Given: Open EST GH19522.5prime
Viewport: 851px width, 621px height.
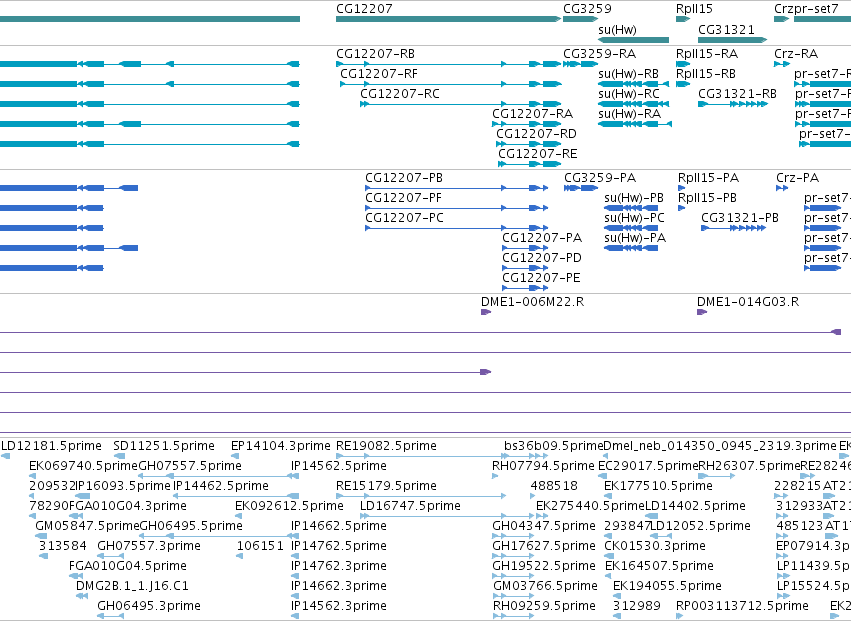Looking at the screenshot, I should [x=543, y=566].
